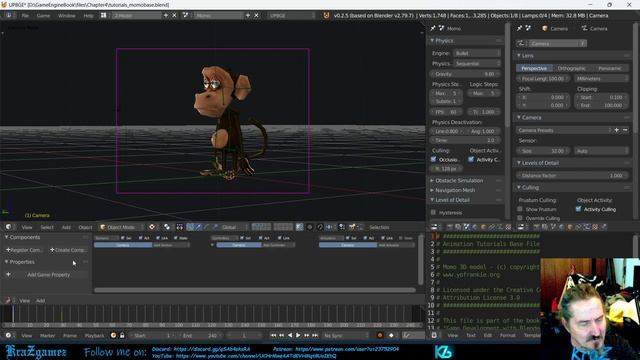Click the lock icon in timeline header
Viewport: 640px width, 360px height.
tap(122, 335)
